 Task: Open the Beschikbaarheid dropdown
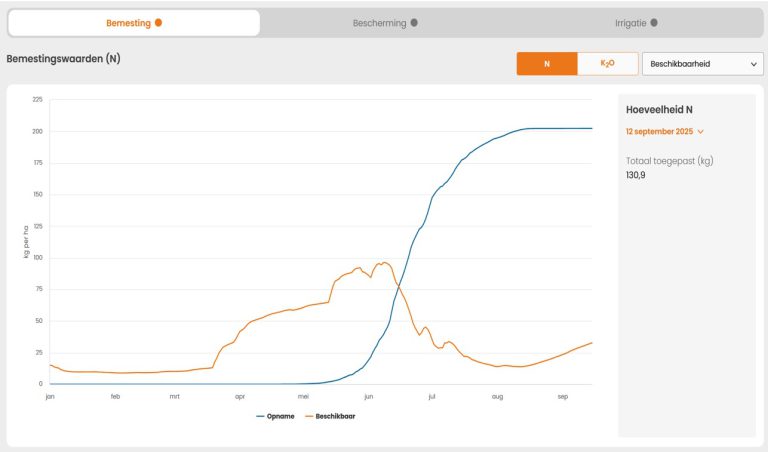[702, 64]
